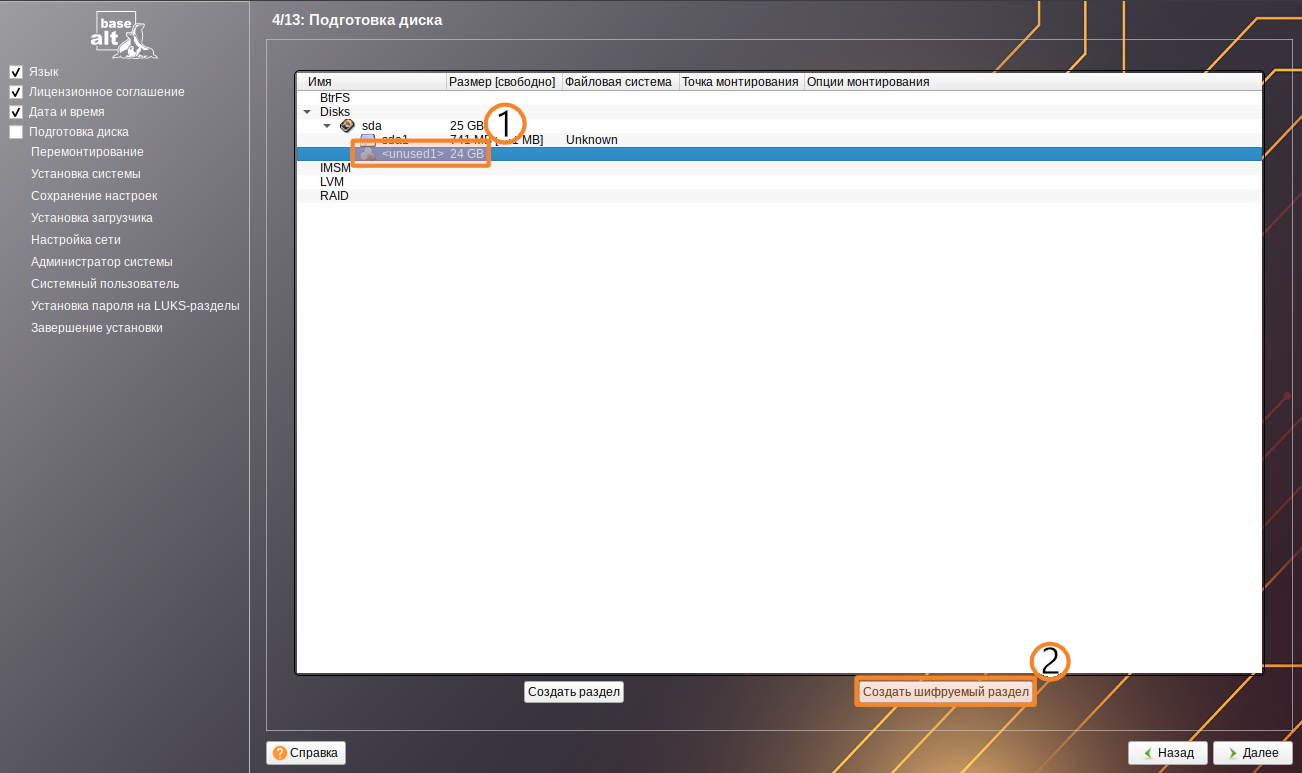Toggle the Дата и время checkbox
This screenshot has width=1302, height=773.
[x=16, y=112]
